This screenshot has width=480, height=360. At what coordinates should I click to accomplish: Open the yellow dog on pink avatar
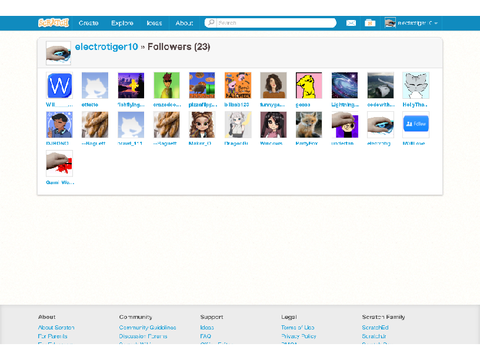point(309,85)
